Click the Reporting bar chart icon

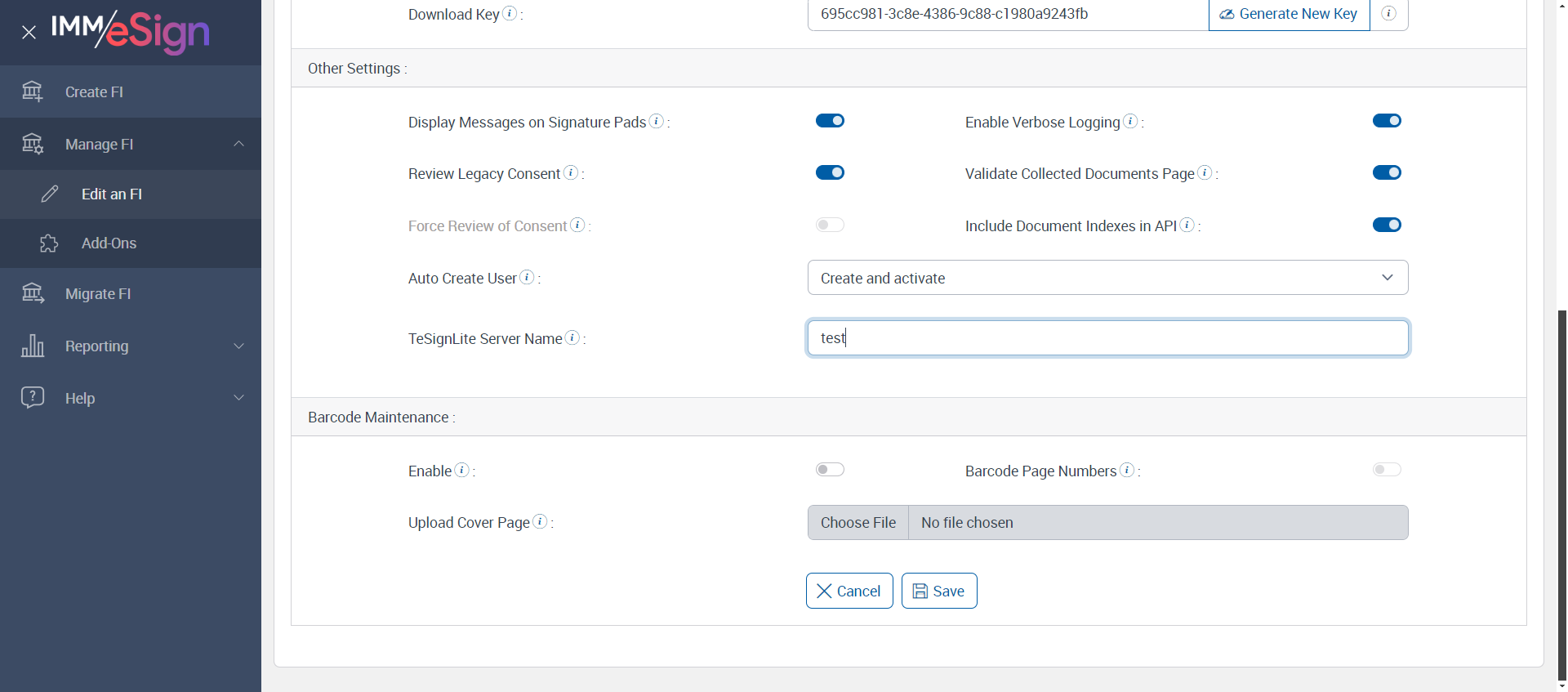[x=33, y=346]
